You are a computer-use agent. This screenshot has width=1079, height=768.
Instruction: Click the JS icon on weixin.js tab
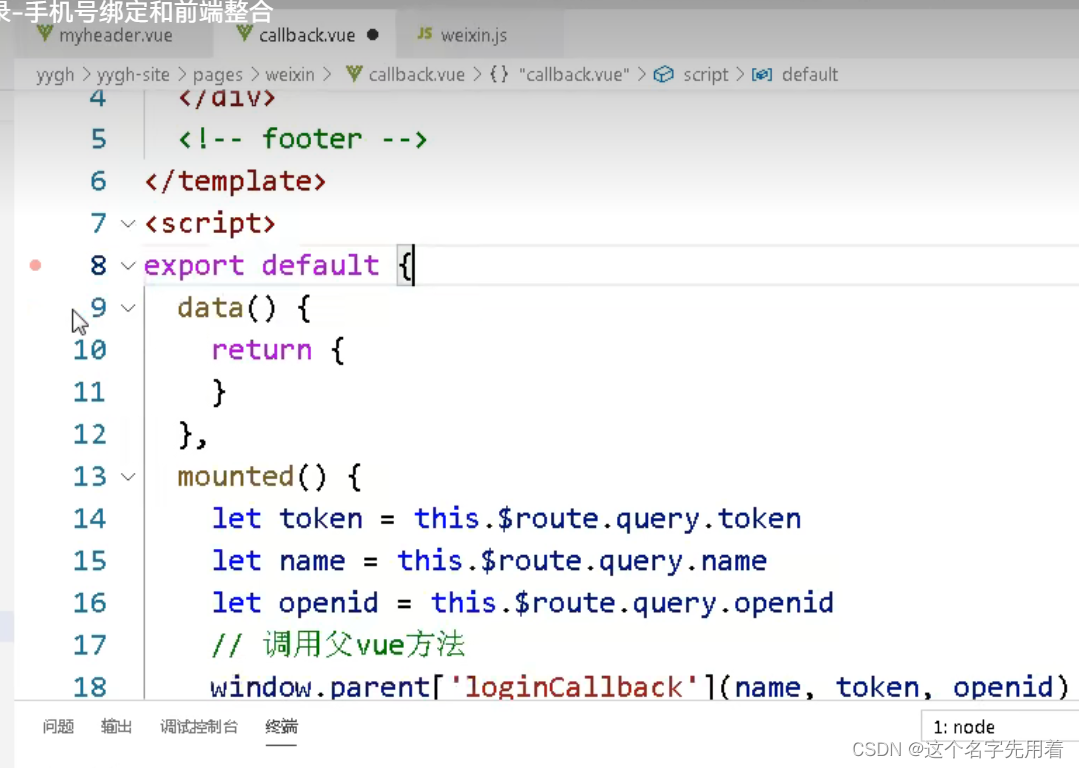[x=425, y=34]
